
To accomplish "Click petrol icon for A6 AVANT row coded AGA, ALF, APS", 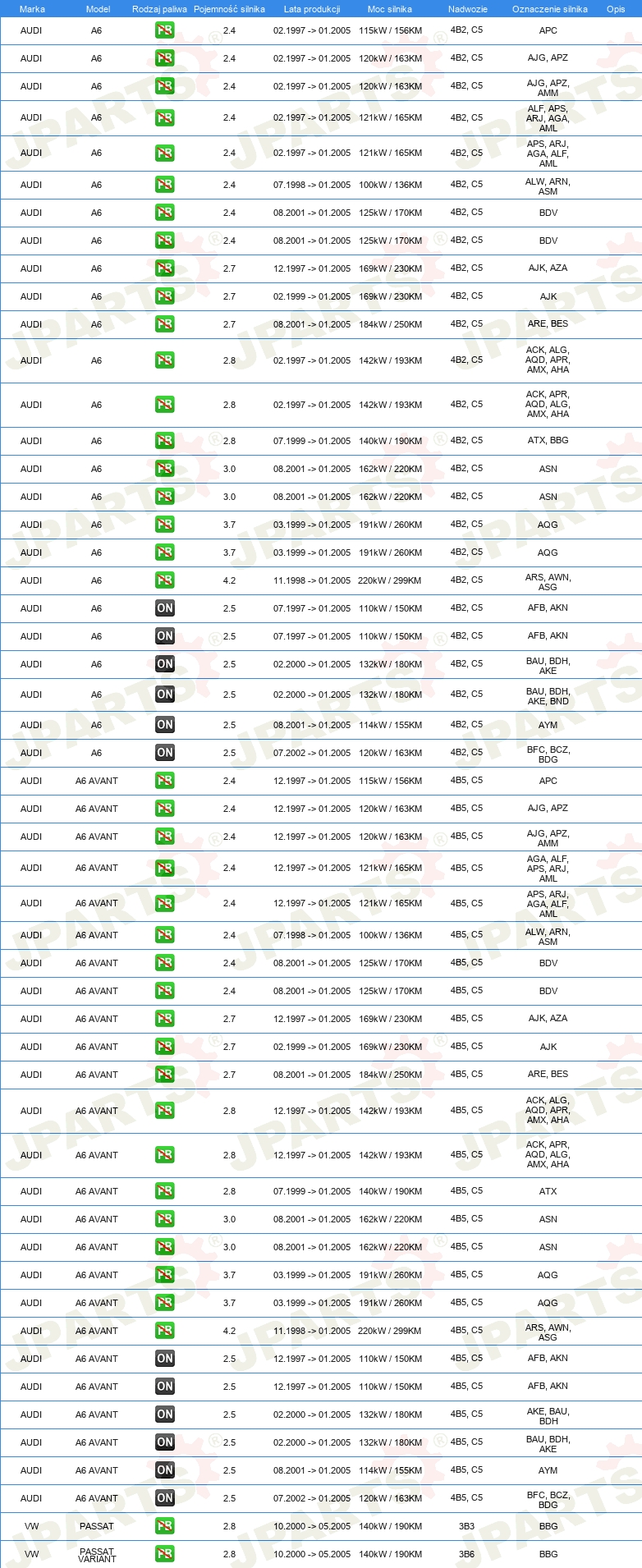I will (165, 868).
